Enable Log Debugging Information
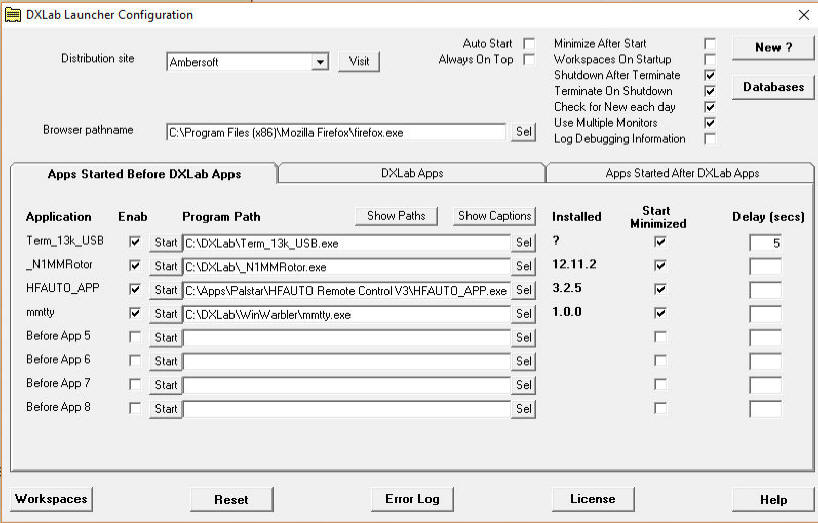 click(x=710, y=139)
